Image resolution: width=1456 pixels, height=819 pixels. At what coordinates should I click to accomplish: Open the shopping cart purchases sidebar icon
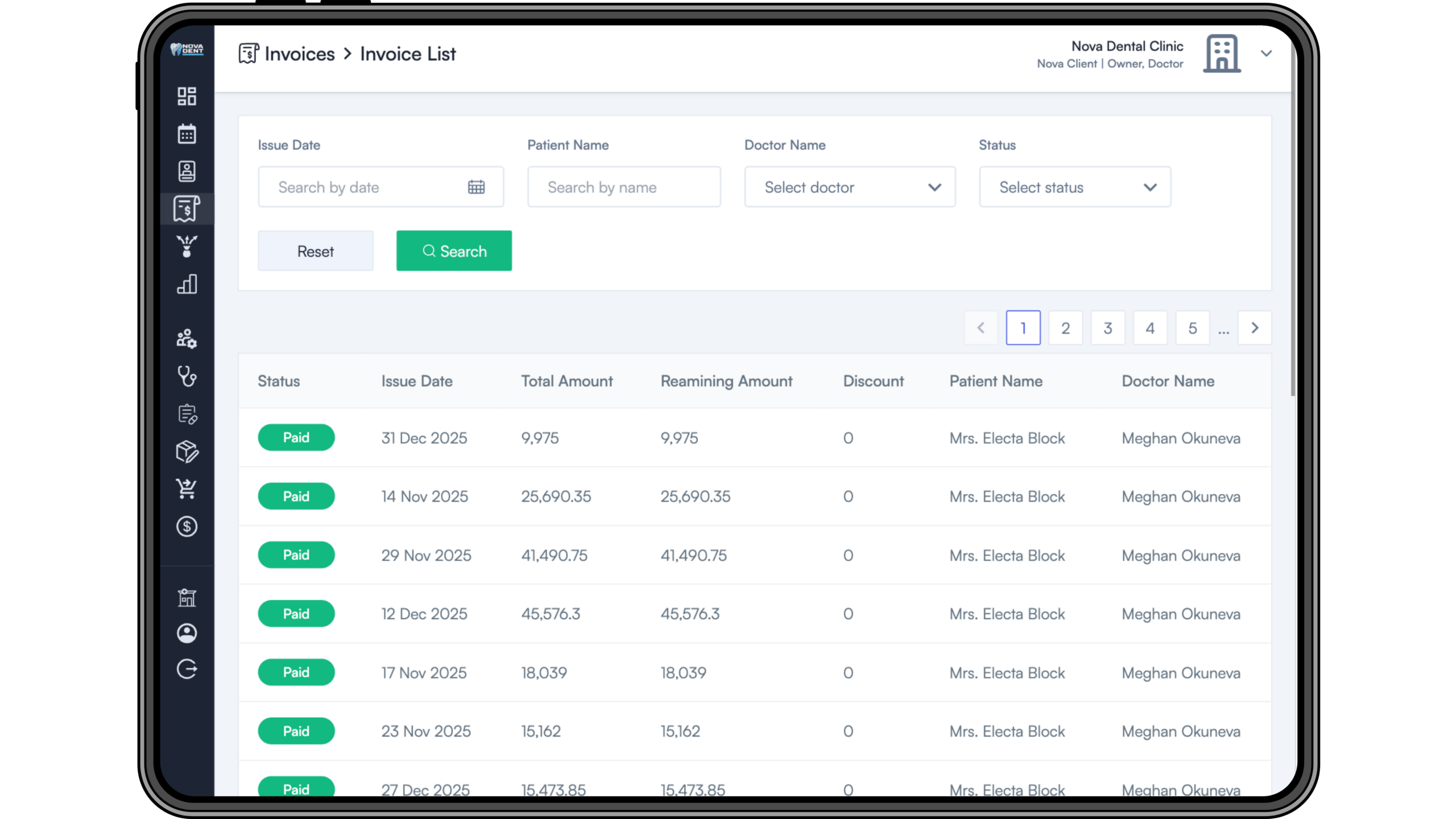(187, 489)
